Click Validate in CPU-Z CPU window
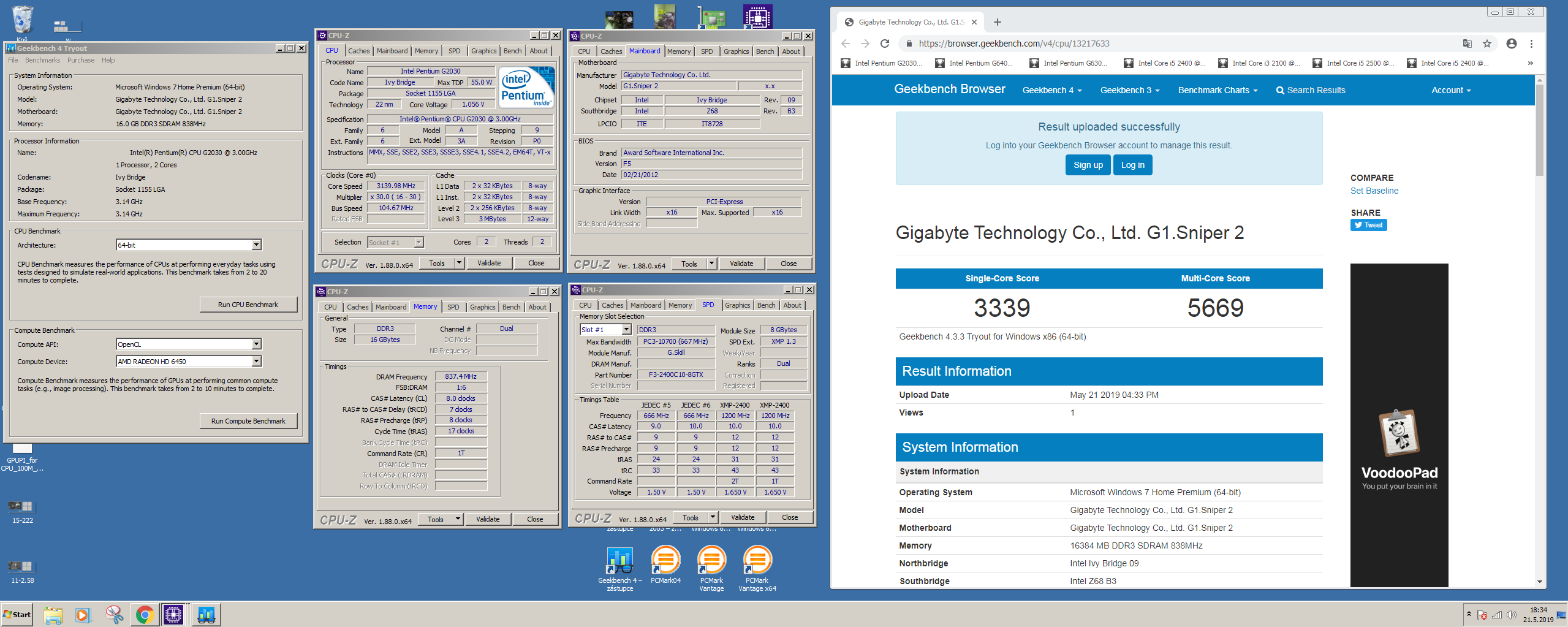This screenshot has width=1568, height=627. coord(489,263)
